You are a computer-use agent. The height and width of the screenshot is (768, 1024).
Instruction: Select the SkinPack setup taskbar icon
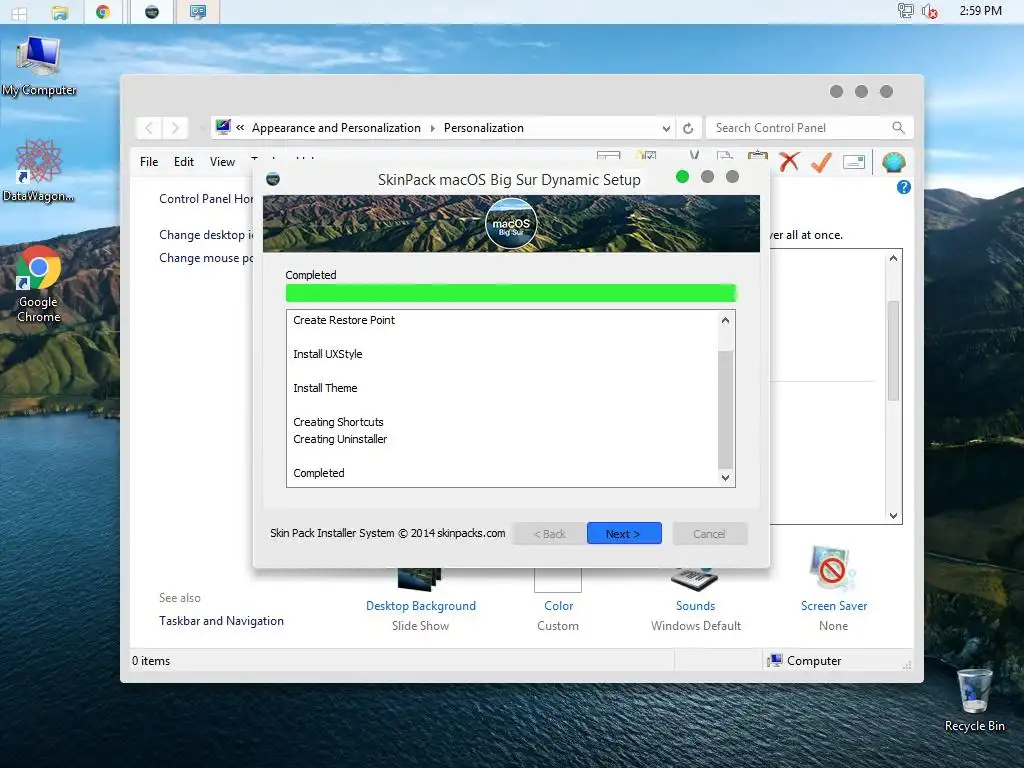click(152, 12)
